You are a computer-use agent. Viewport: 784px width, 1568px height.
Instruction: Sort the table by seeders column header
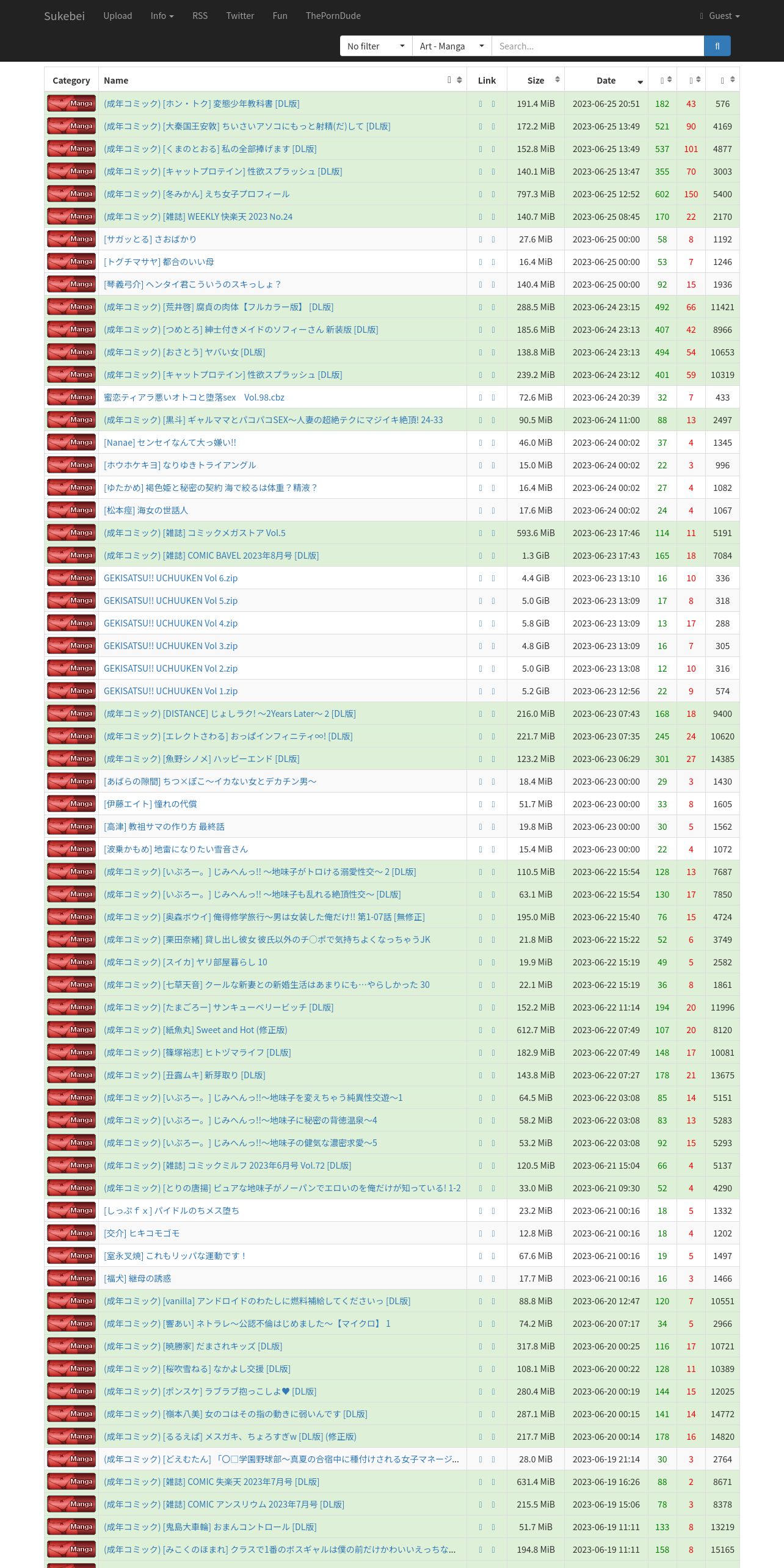pyautogui.click(x=662, y=80)
